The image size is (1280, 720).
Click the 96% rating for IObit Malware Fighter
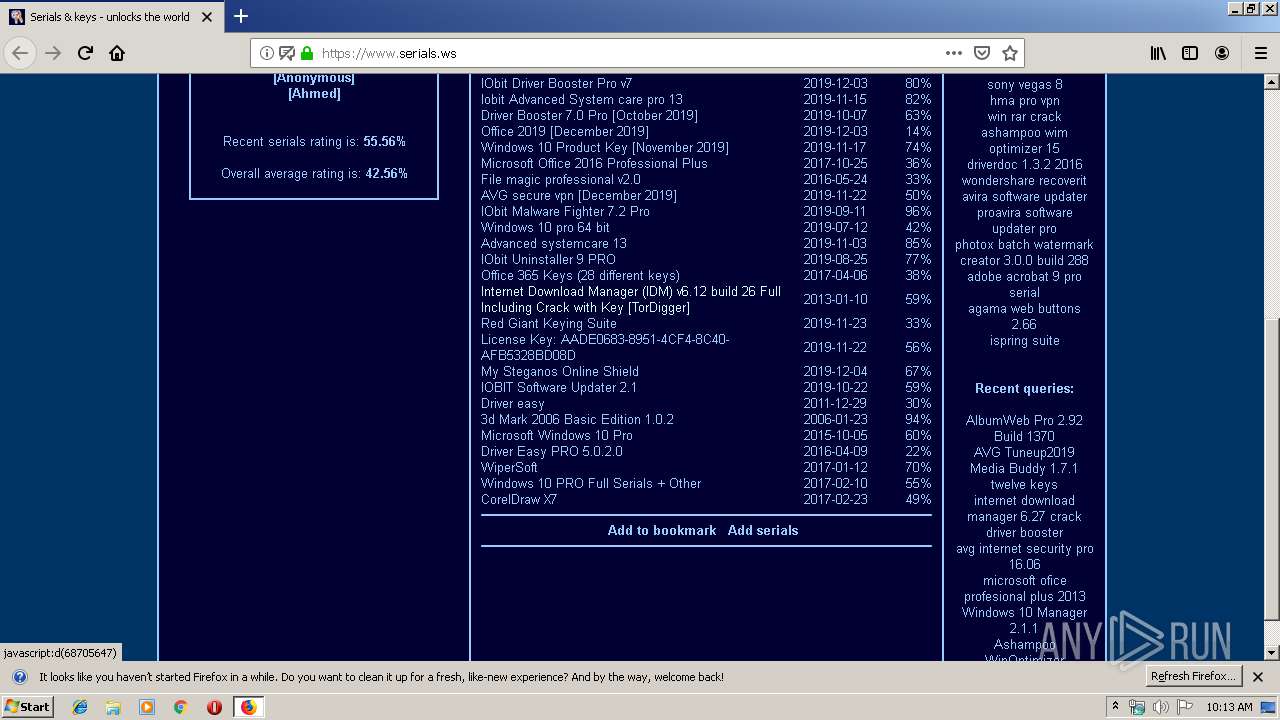tap(918, 211)
